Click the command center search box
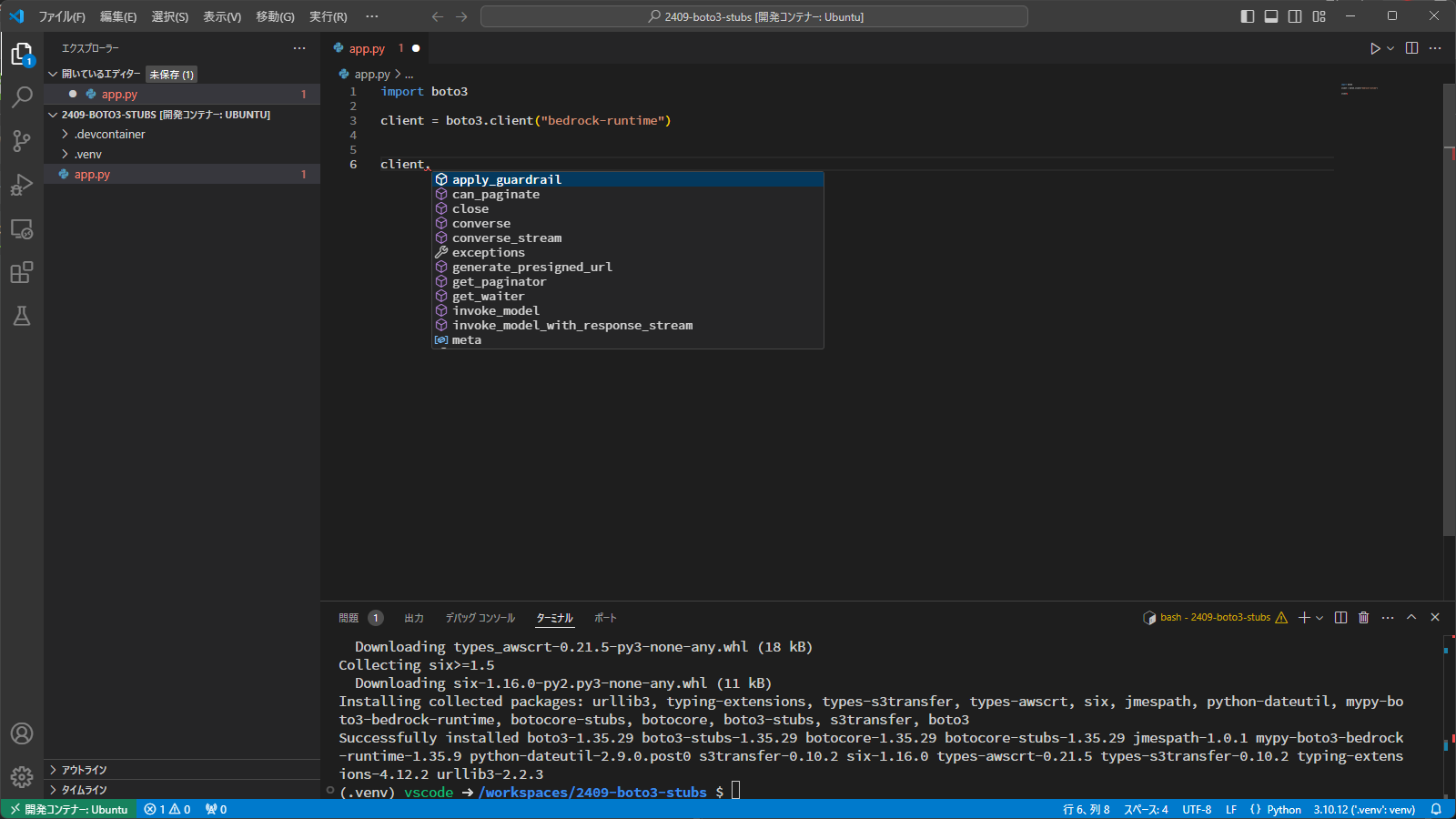 [754, 16]
